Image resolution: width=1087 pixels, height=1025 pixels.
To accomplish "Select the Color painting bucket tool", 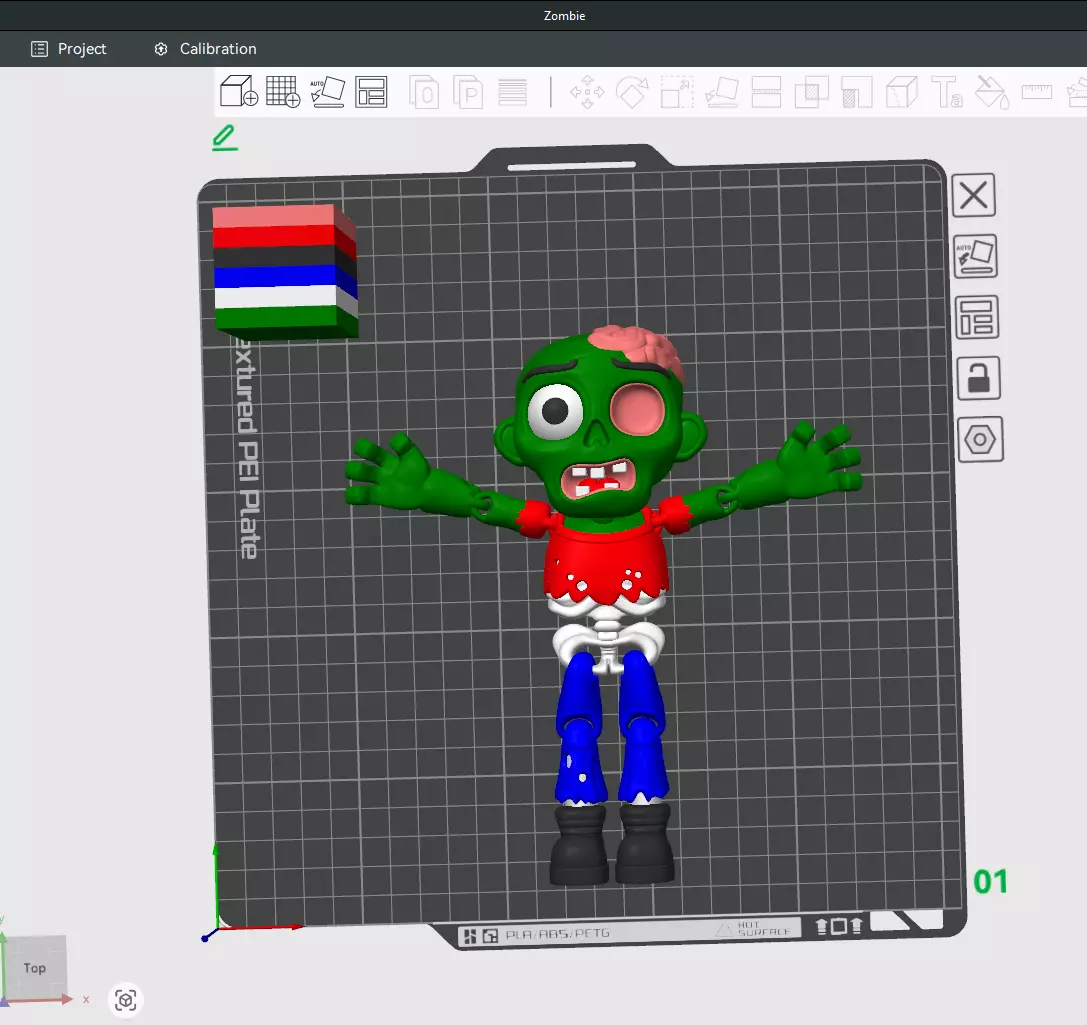I will (991, 91).
